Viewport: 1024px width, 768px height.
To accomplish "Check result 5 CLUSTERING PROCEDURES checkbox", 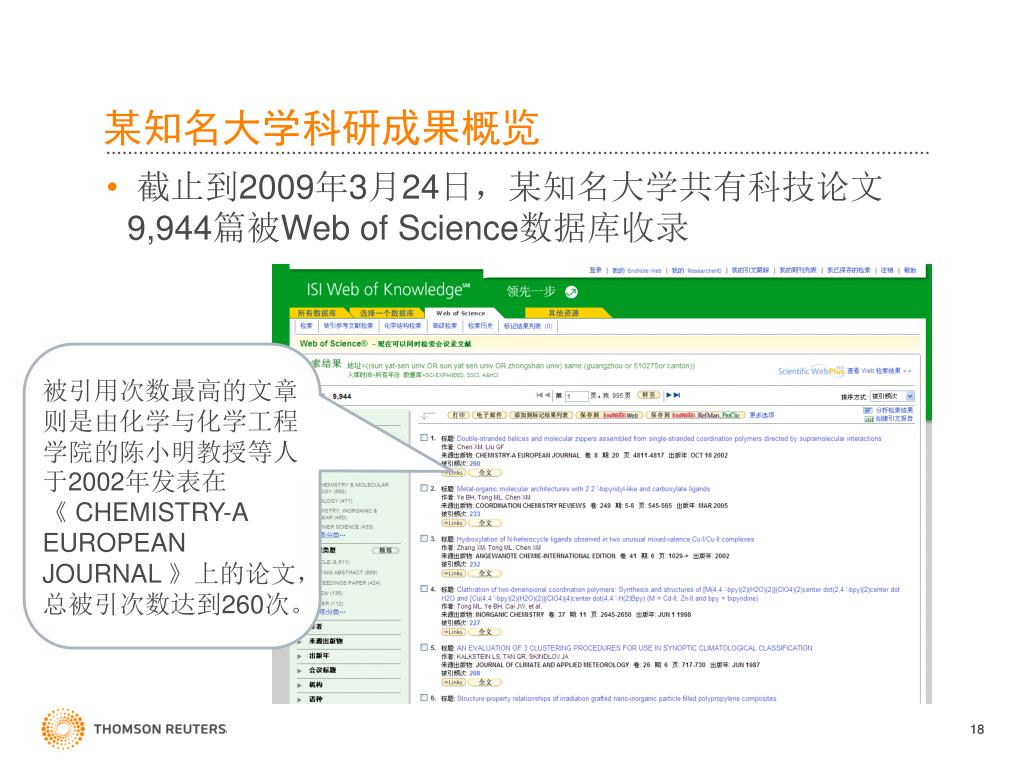I will point(424,647).
